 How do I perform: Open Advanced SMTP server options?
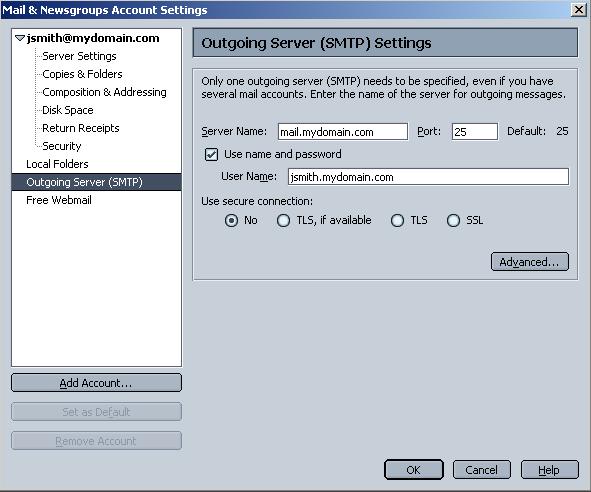coord(530,262)
